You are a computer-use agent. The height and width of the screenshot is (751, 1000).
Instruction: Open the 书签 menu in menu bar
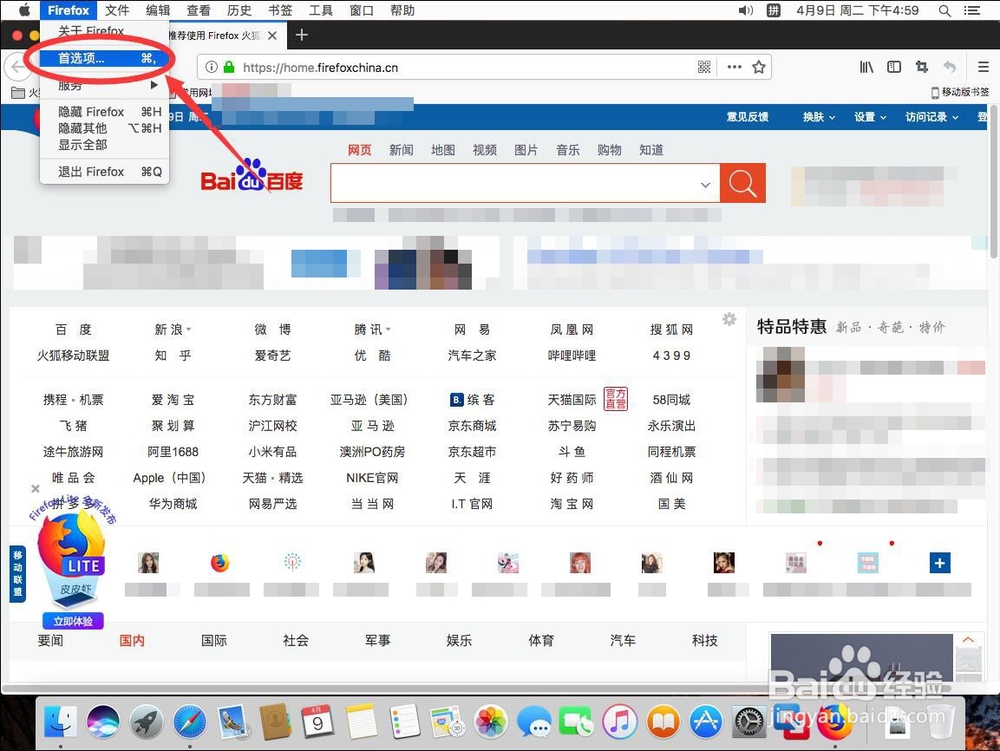[279, 10]
